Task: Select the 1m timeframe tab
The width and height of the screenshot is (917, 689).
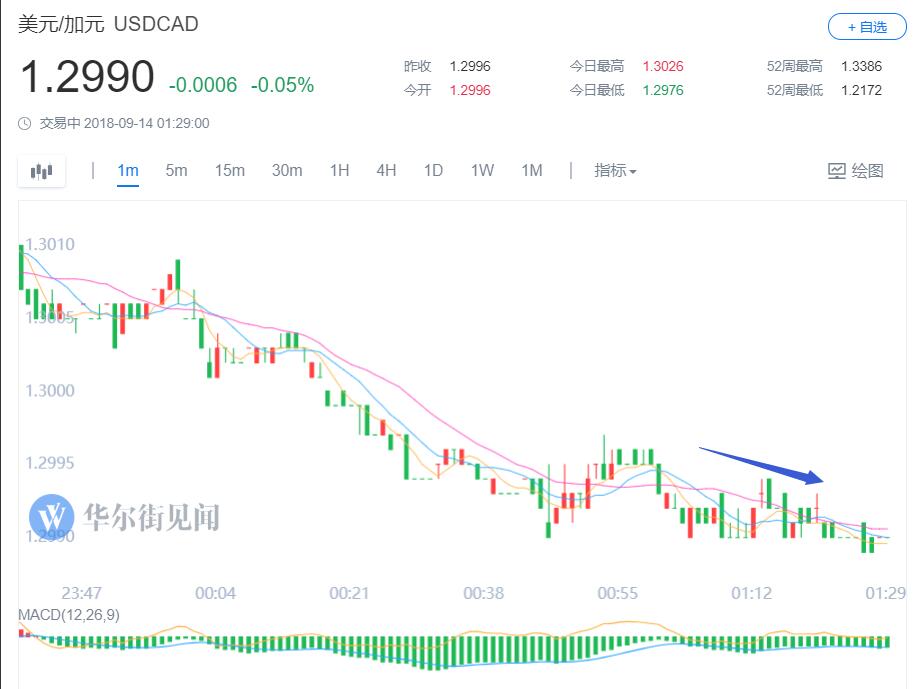Action: pyautogui.click(x=128, y=170)
